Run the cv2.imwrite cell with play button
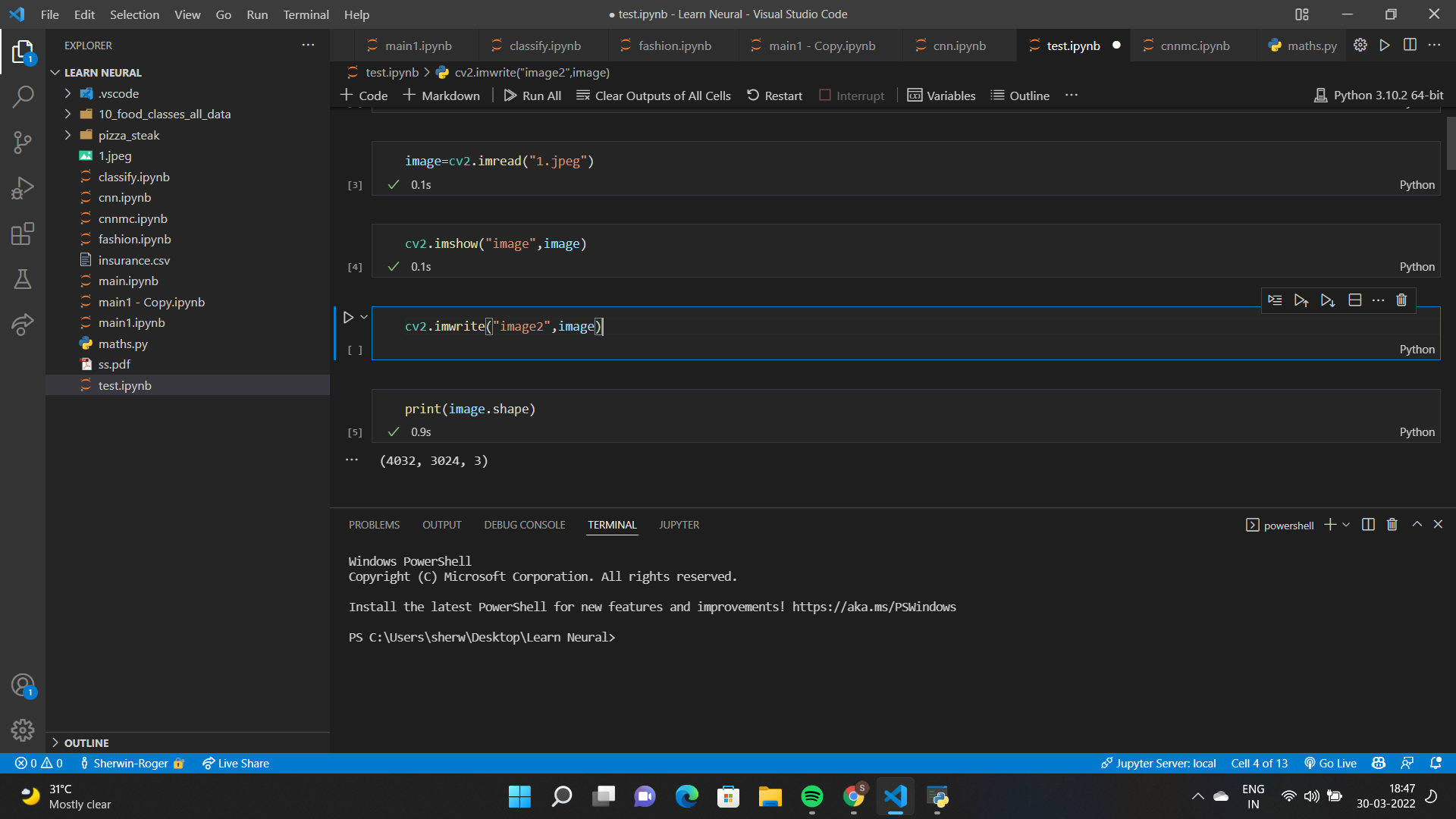The image size is (1456, 819). tap(349, 317)
